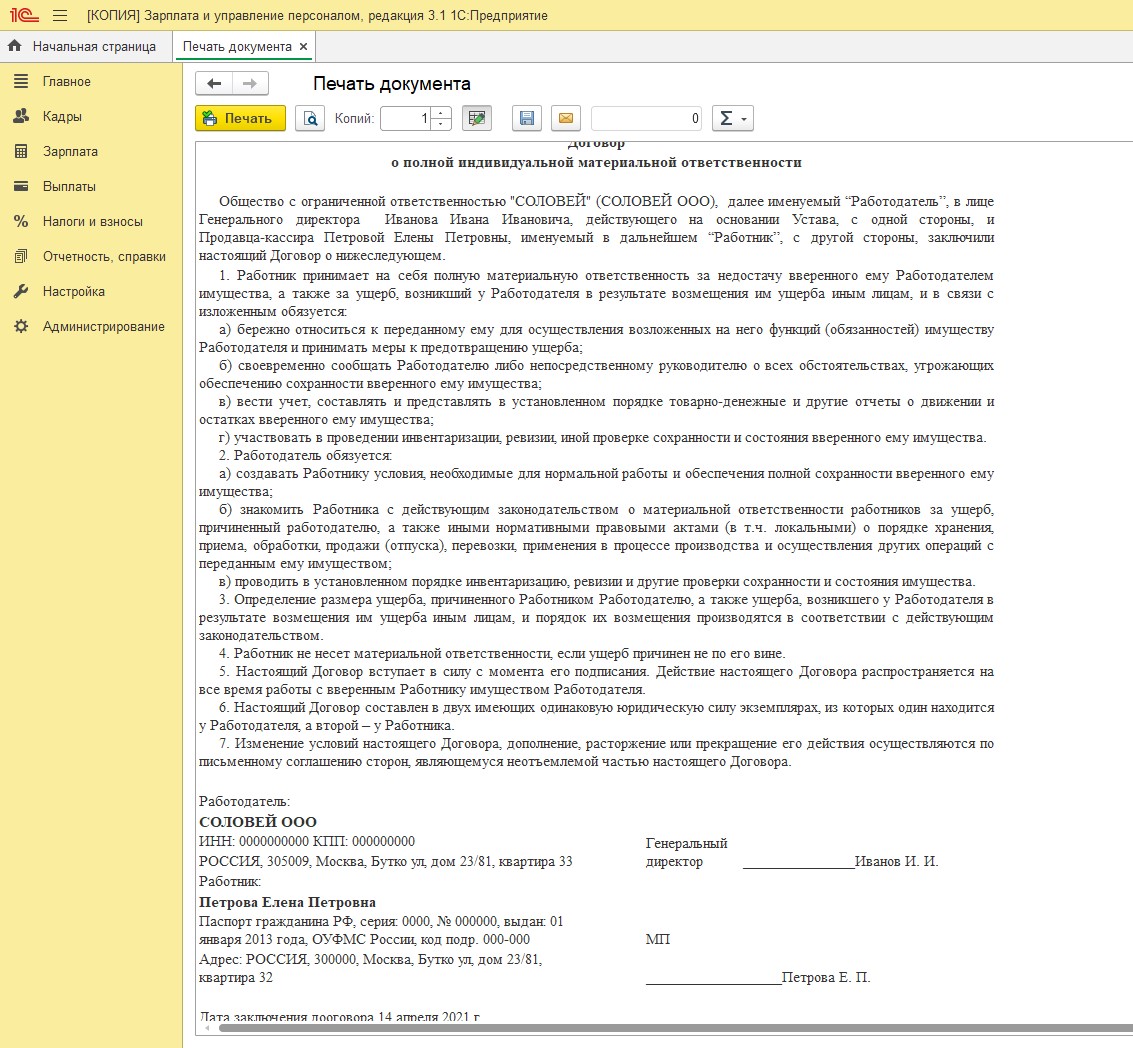The height and width of the screenshot is (1048, 1133).
Task: Click the Отчетность documents icon
Action: pyautogui.click(x=21, y=256)
